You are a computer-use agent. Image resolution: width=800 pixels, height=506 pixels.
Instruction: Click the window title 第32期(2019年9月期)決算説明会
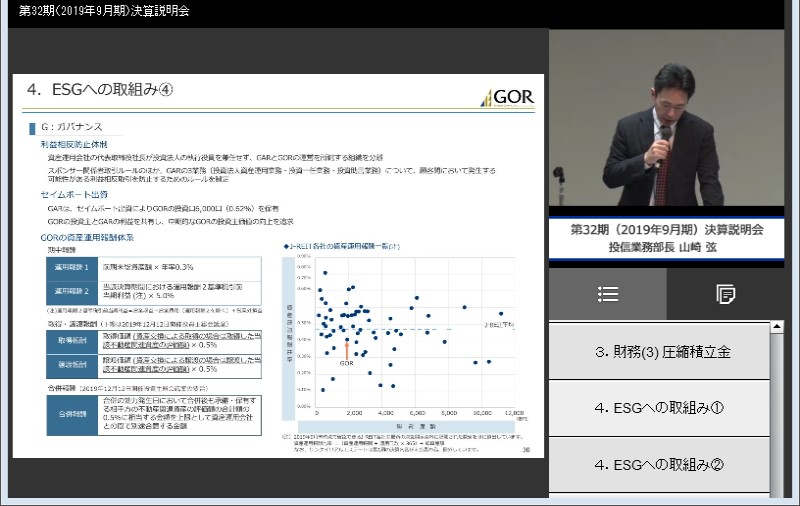(104, 11)
